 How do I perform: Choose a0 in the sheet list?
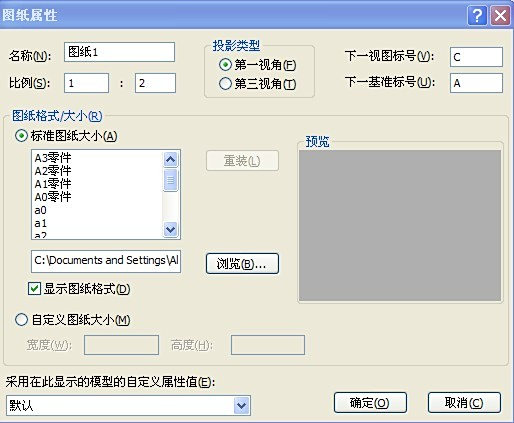coord(41,210)
